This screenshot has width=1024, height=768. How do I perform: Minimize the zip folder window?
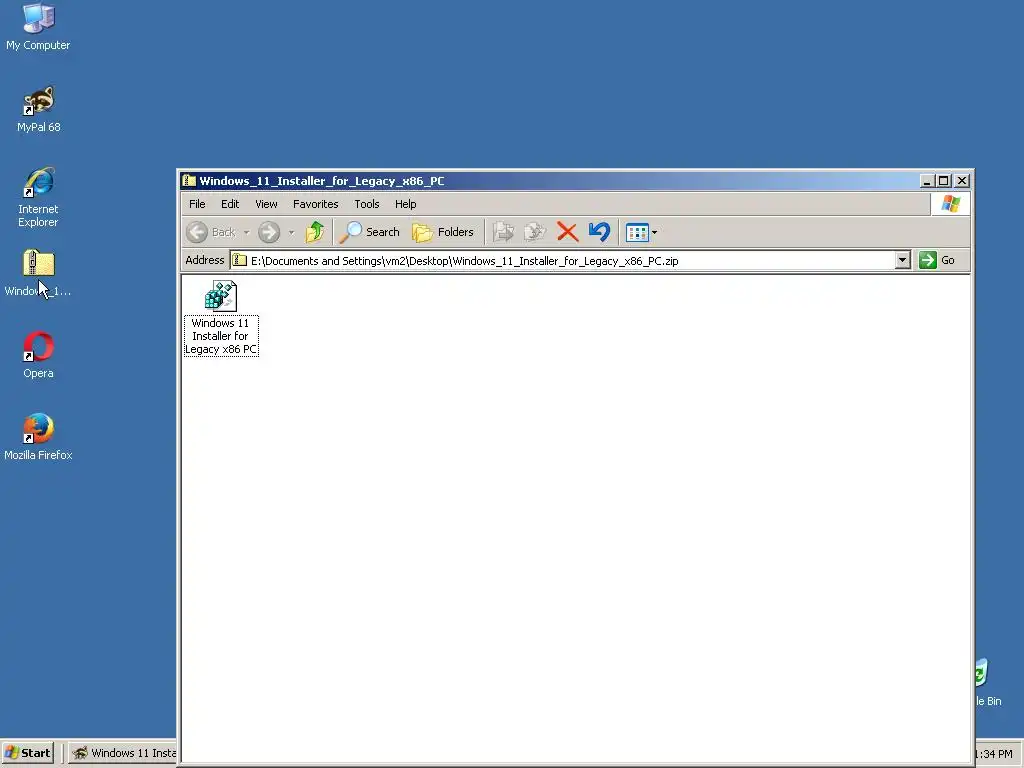tap(927, 181)
